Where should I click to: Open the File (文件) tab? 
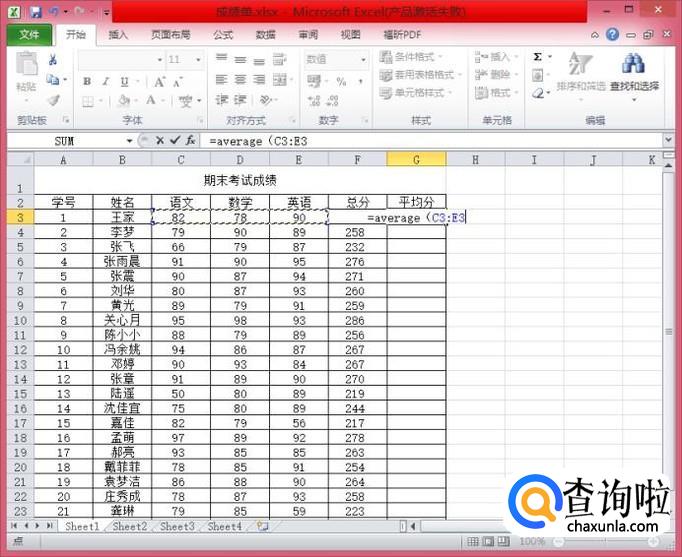[29, 35]
